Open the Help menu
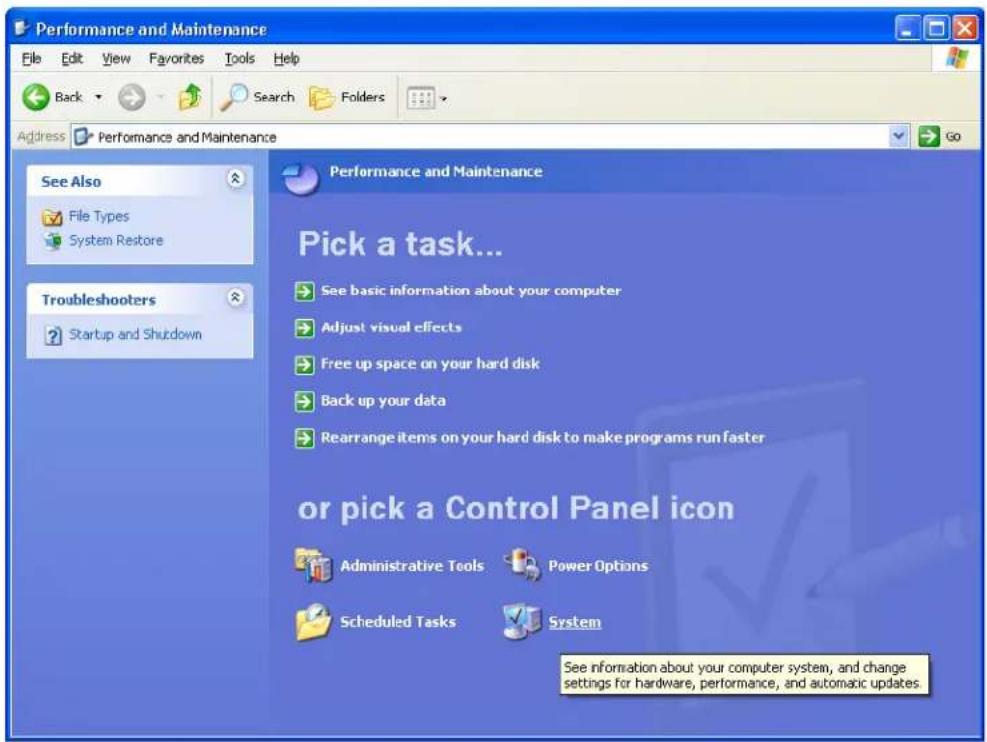 tap(286, 59)
